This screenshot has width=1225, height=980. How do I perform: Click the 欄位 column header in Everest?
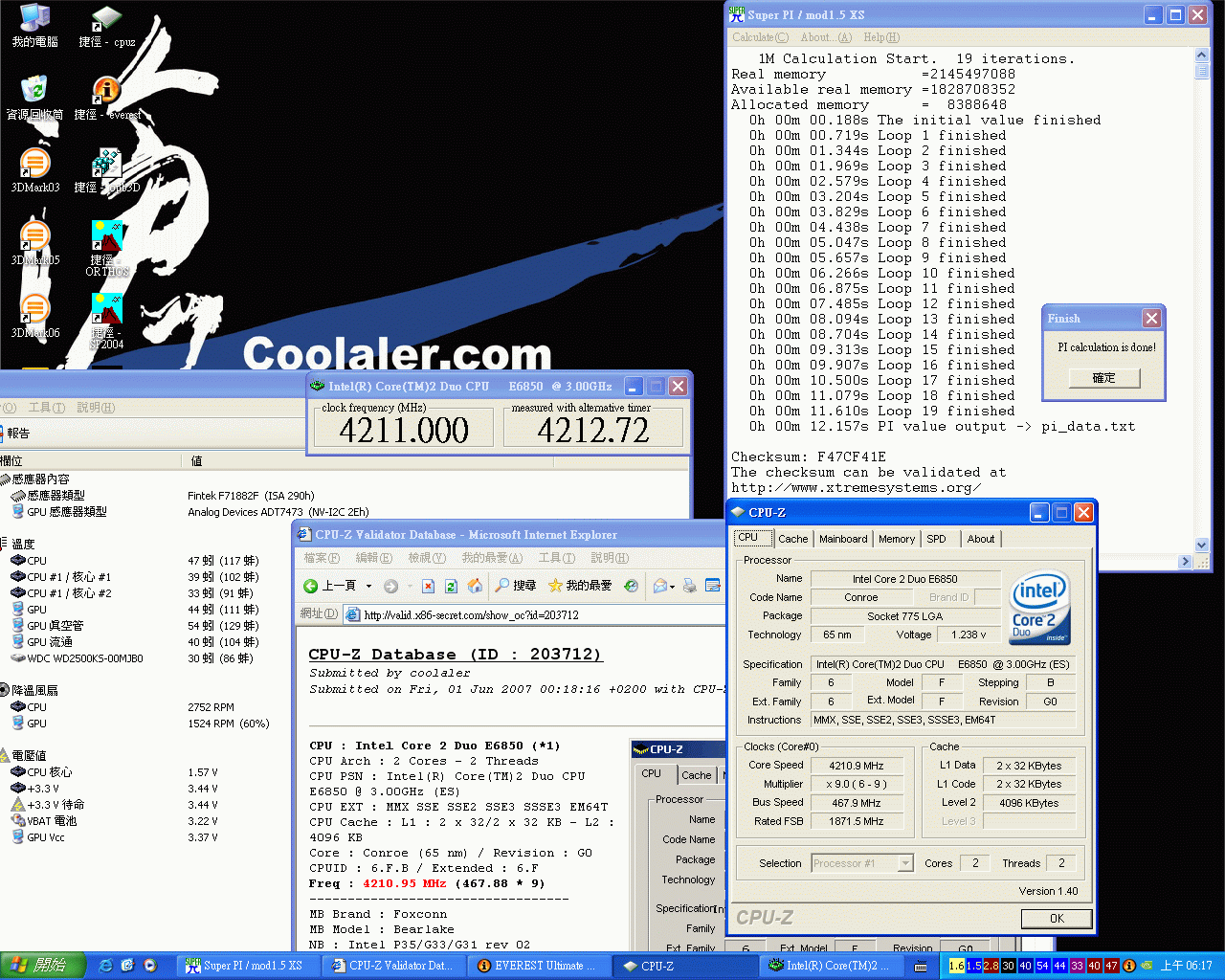click(x=90, y=461)
